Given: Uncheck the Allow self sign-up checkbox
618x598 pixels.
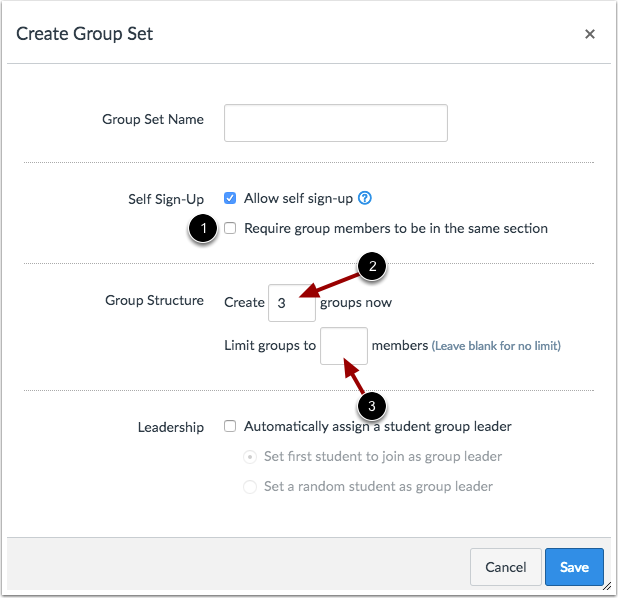Looking at the screenshot, I should (x=230, y=198).
